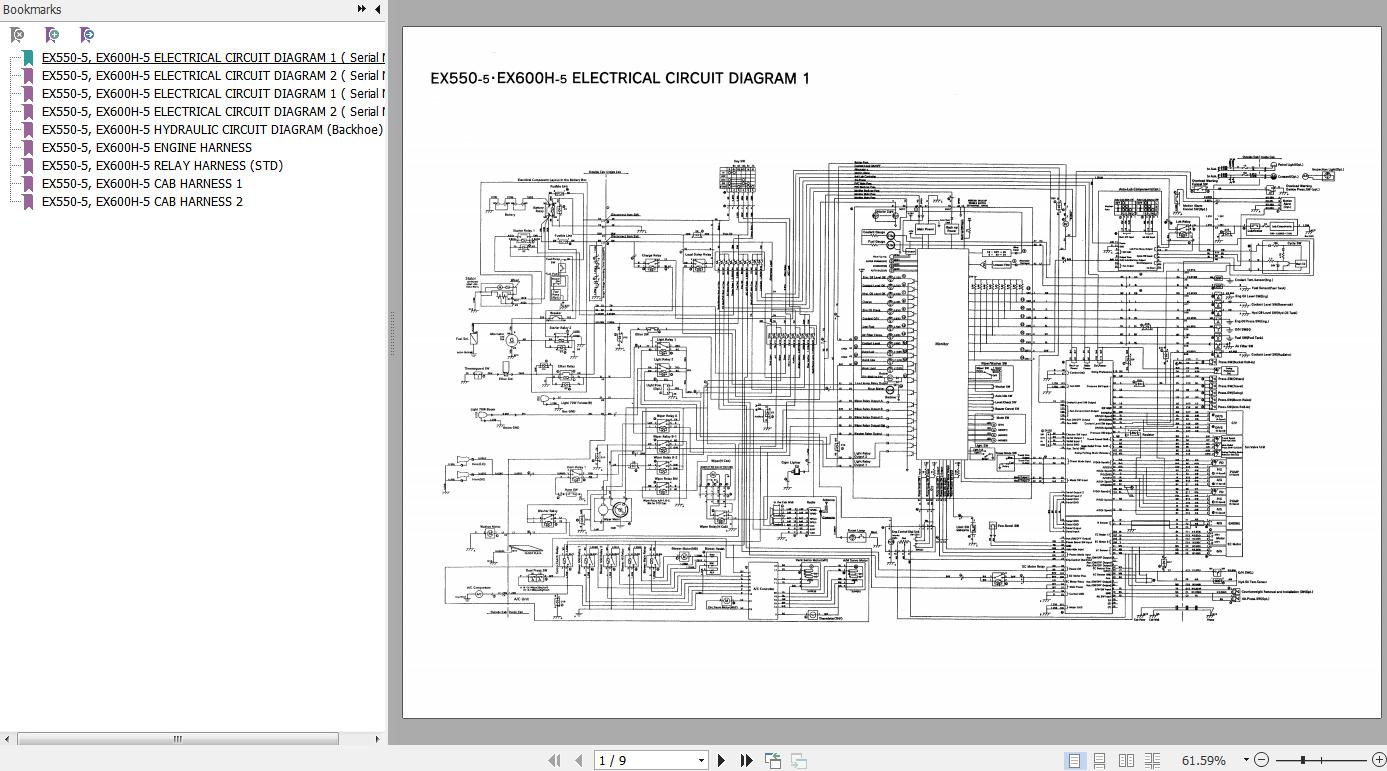Click the bookmark with blue arrow icon
This screenshot has width=1387, height=771.
coord(87,35)
